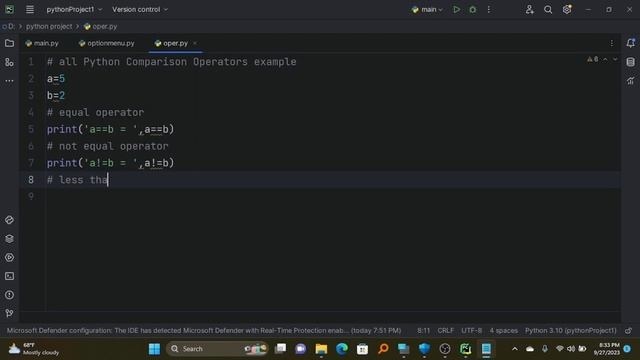This screenshot has width=640, height=360.
Task: Click gutter line number 9
Action: tap(31, 196)
